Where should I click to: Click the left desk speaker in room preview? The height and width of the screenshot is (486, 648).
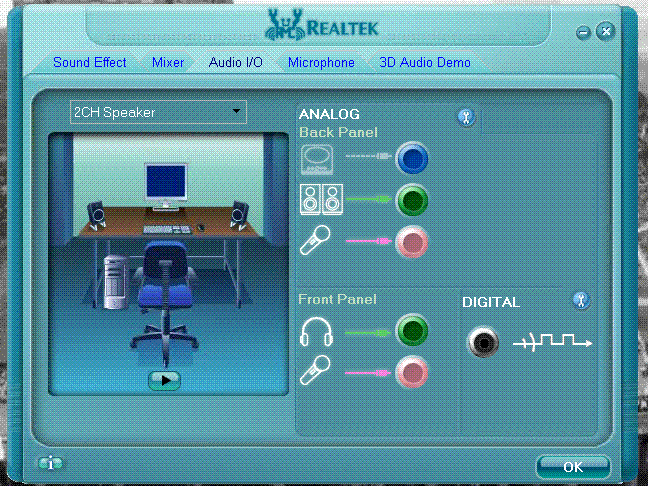tap(97, 216)
